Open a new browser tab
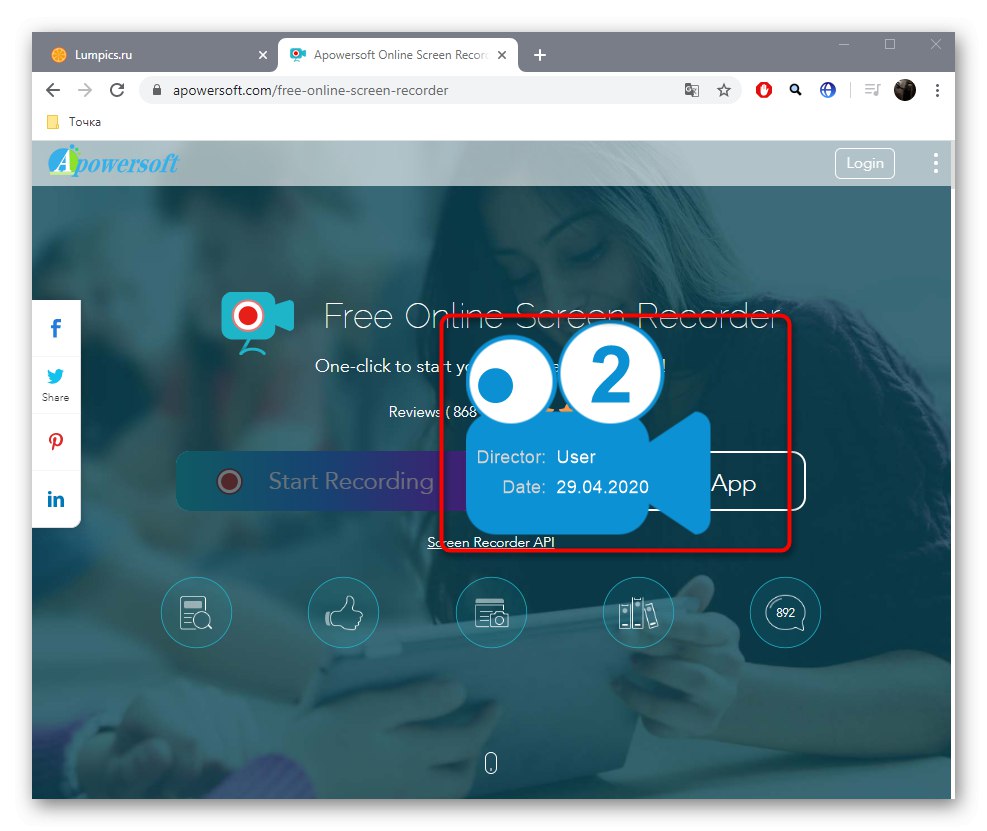987x831 pixels. [x=539, y=55]
